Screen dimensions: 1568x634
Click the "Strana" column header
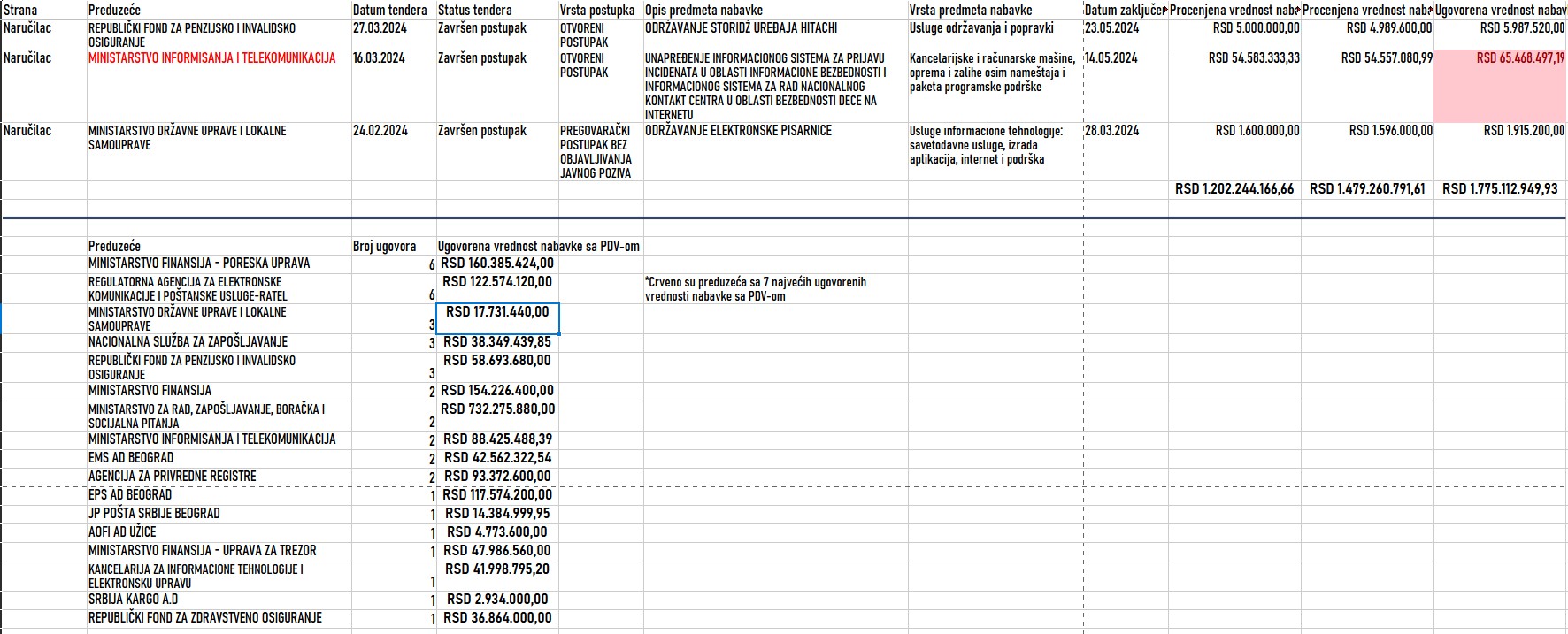20,10
